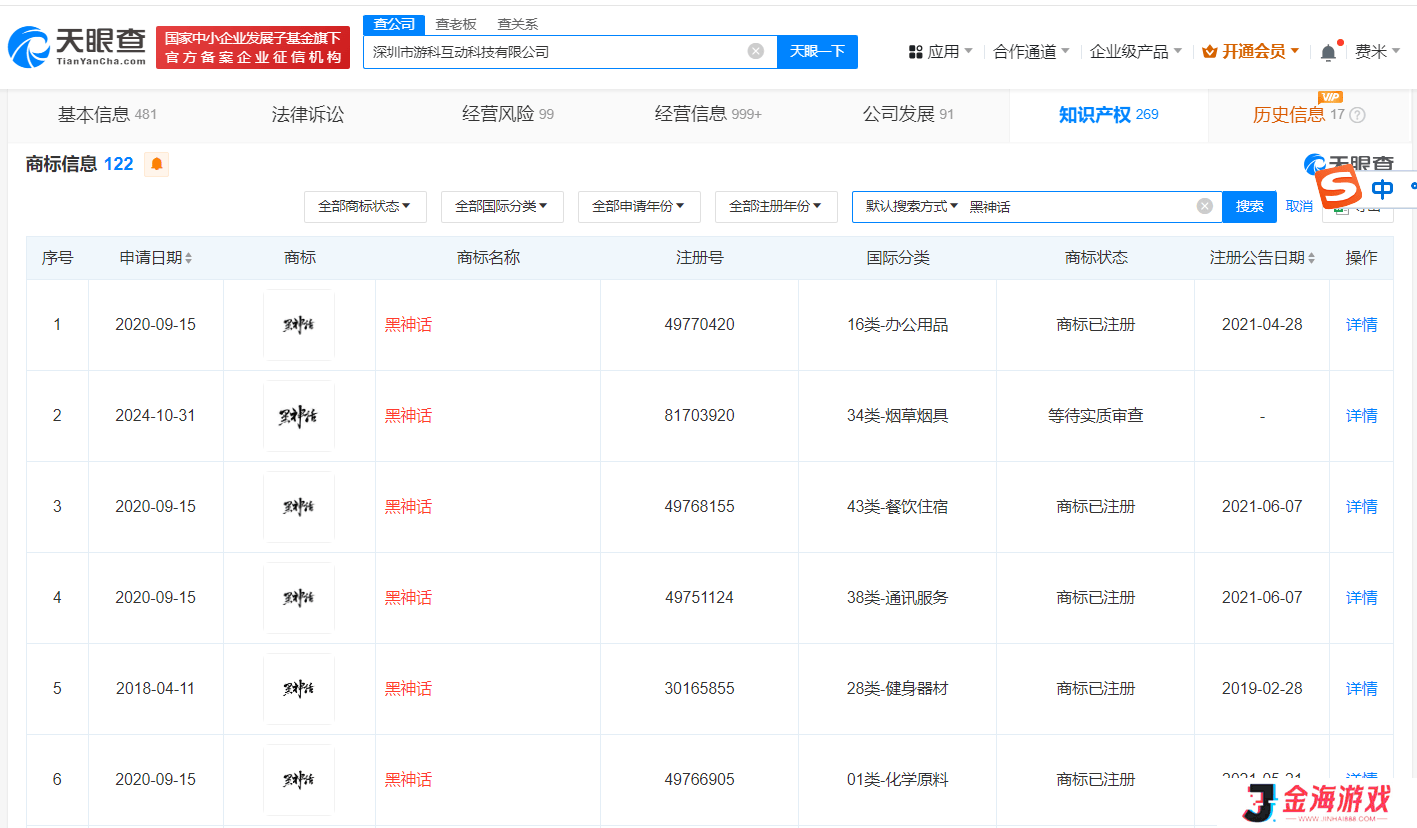Screen dimensions: 1417x828
Task: Open trademark image for 49751124
Action: tap(299, 598)
